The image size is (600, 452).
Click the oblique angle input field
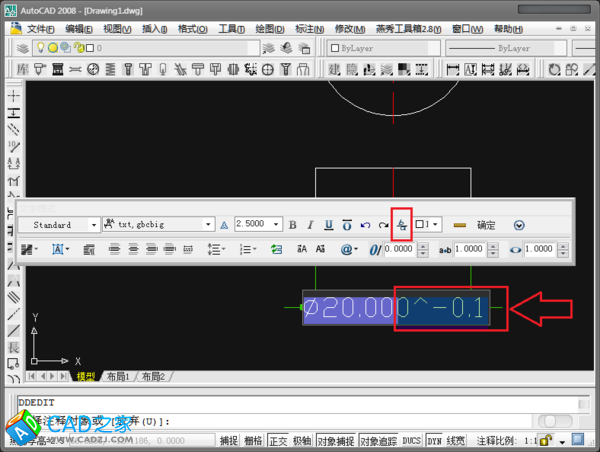click(x=400, y=249)
